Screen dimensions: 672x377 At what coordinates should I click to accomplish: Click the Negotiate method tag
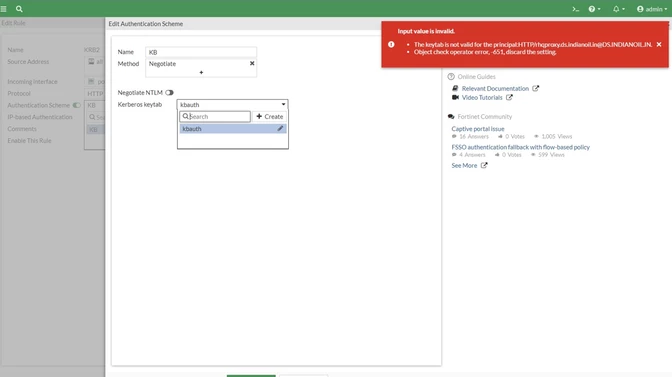(x=162, y=64)
